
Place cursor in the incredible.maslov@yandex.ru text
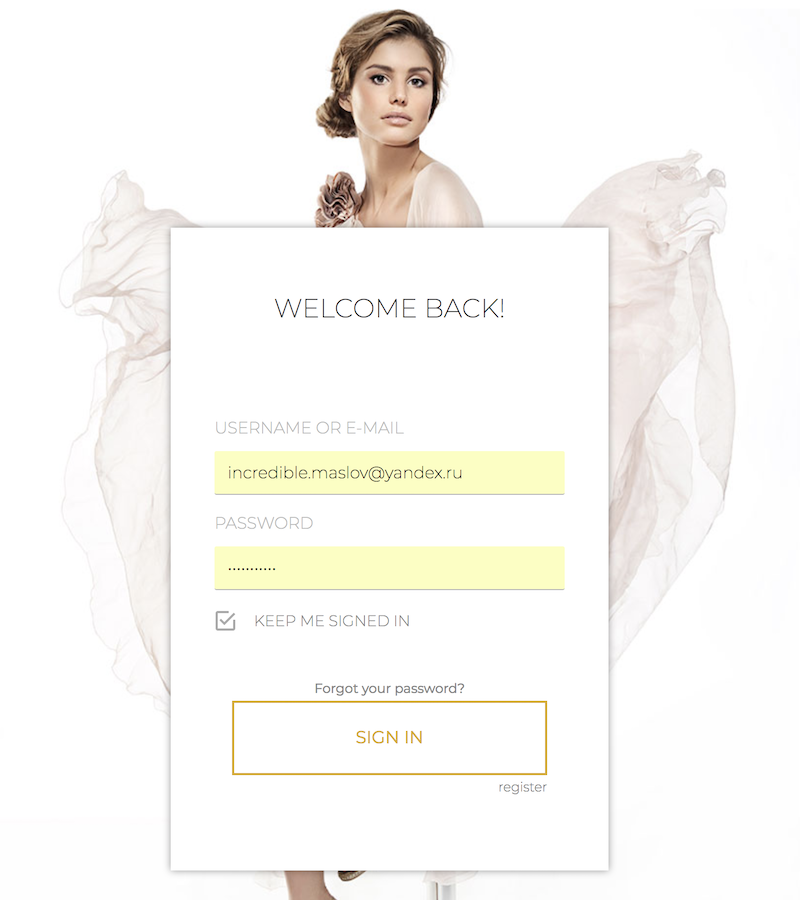click(x=344, y=473)
